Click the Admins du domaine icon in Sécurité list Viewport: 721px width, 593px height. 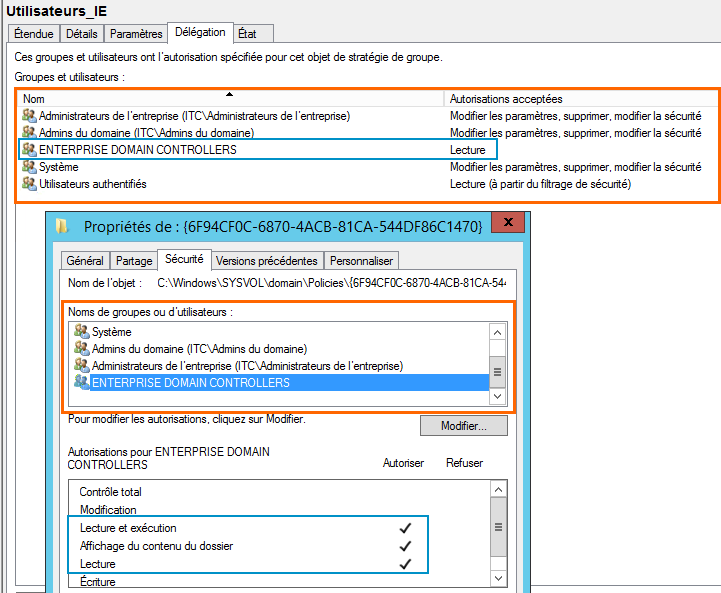(x=82, y=348)
